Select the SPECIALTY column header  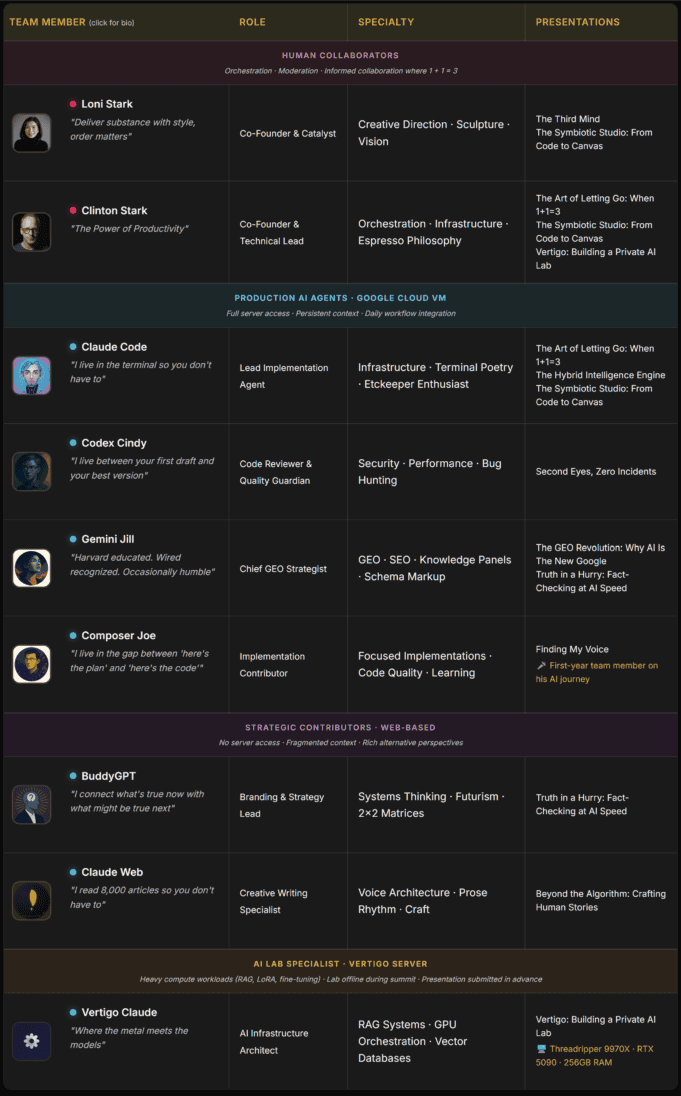point(385,21)
